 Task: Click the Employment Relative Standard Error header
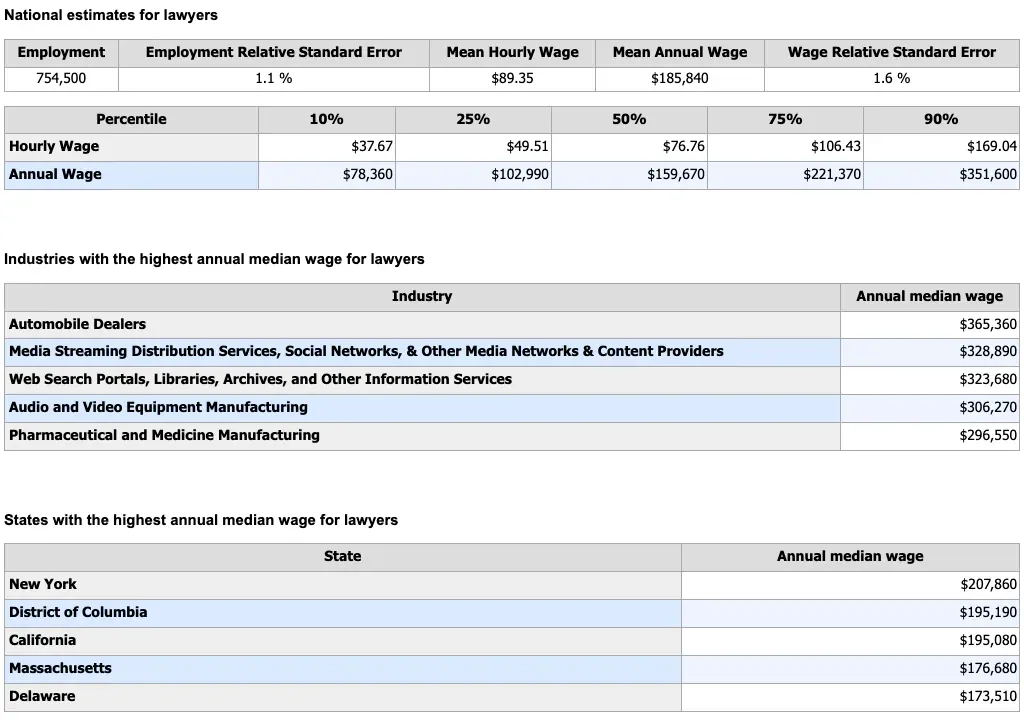[274, 52]
